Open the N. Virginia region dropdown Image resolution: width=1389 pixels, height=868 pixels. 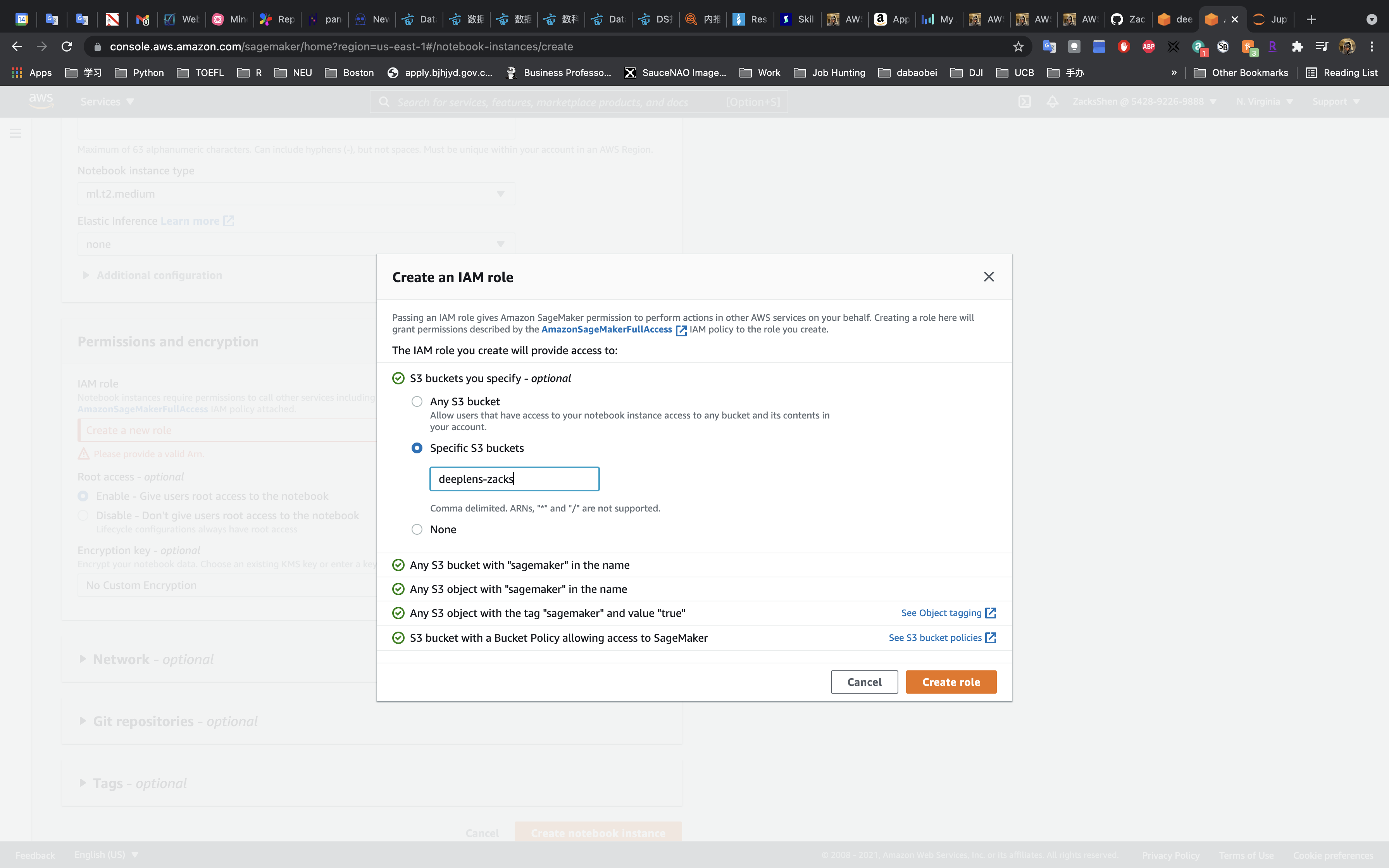pos(1264,102)
